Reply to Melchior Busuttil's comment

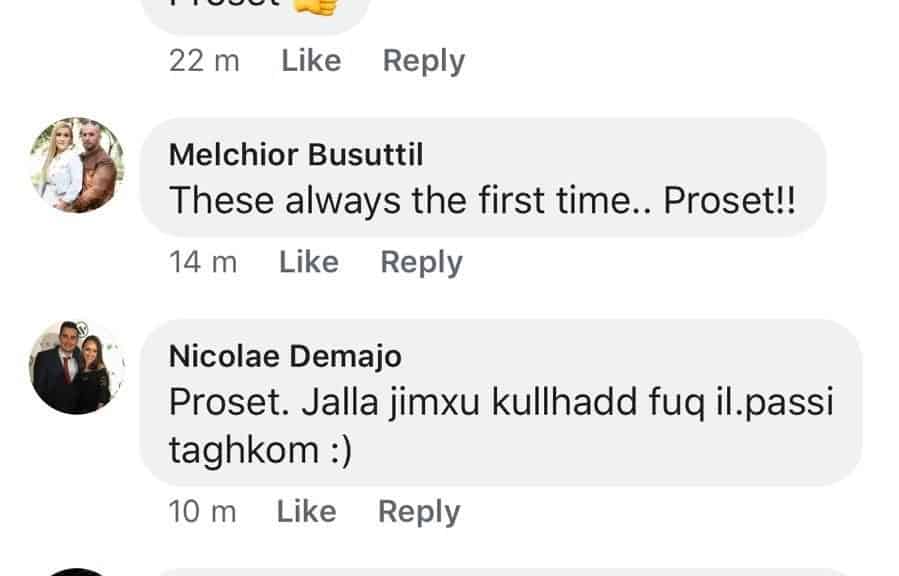click(x=421, y=262)
